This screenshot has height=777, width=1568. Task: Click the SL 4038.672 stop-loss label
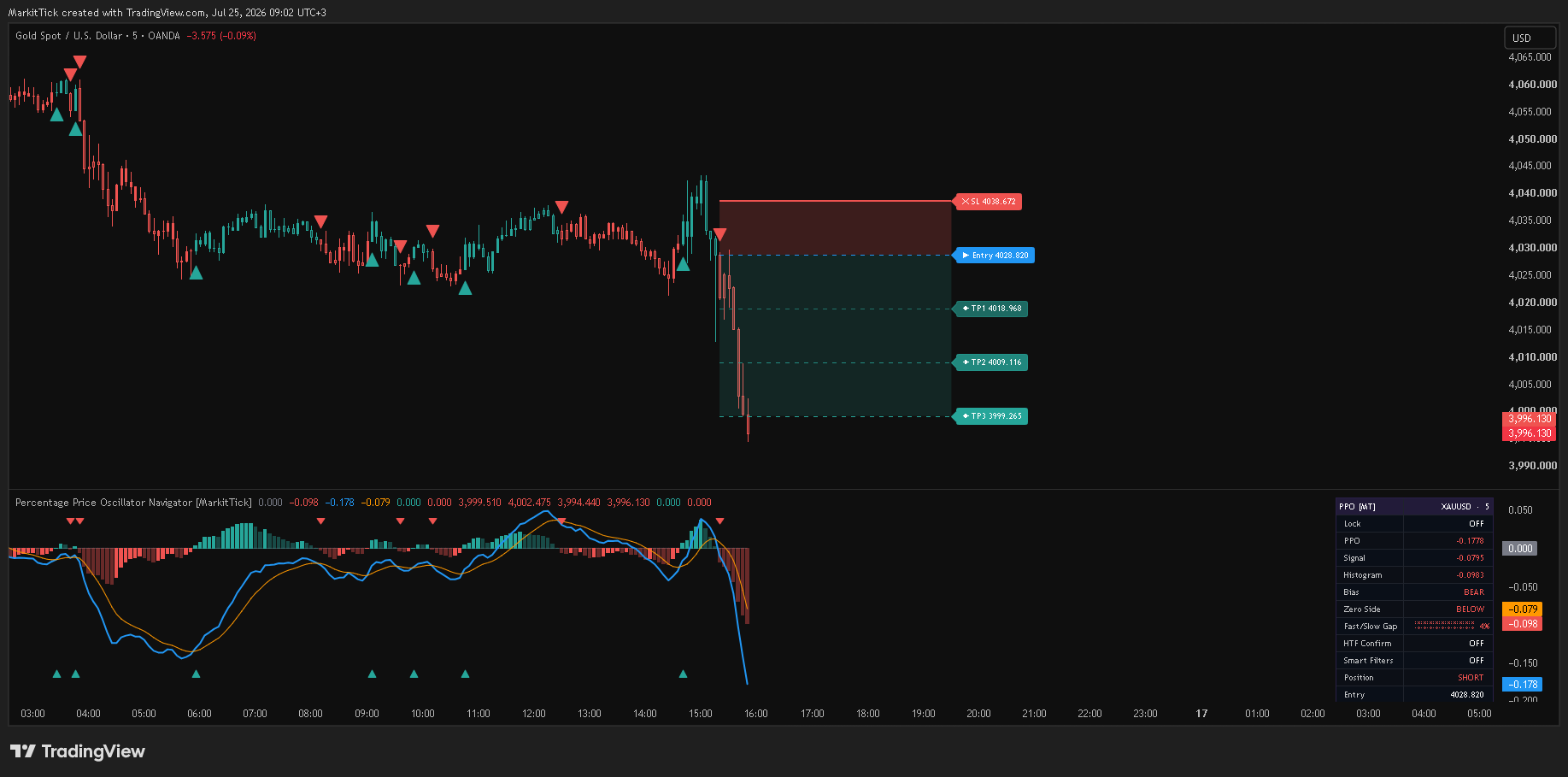click(x=988, y=202)
